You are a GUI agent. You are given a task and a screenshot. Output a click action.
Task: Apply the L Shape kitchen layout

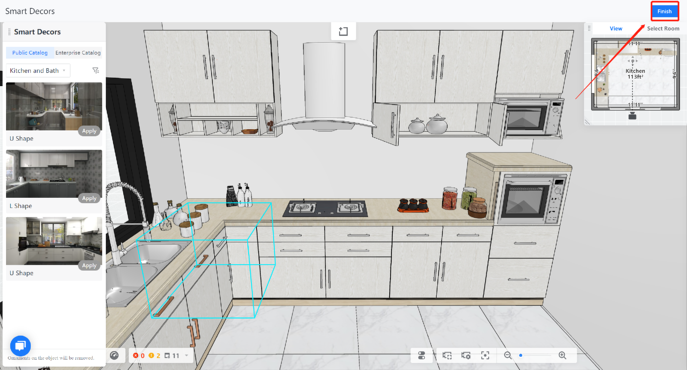(89, 198)
